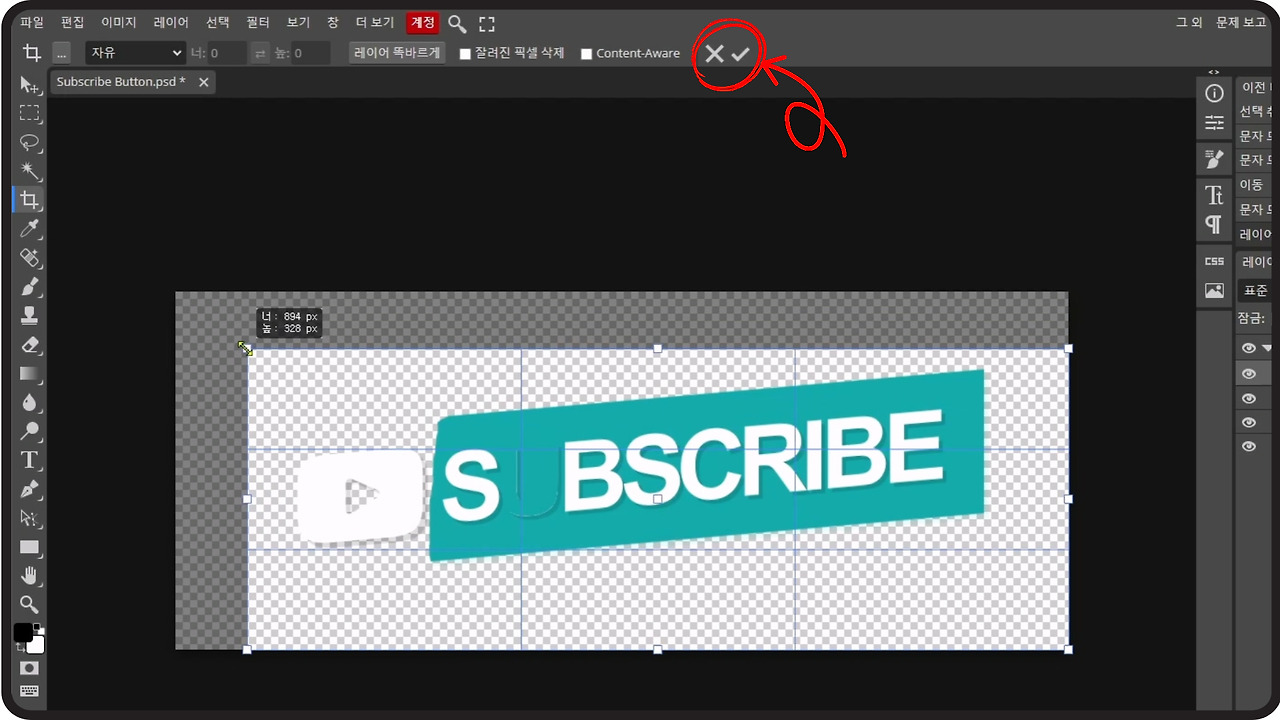The height and width of the screenshot is (720, 1280).
Task: Open the 자유 crop ratio dropdown
Action: click(x=135, y=53)
